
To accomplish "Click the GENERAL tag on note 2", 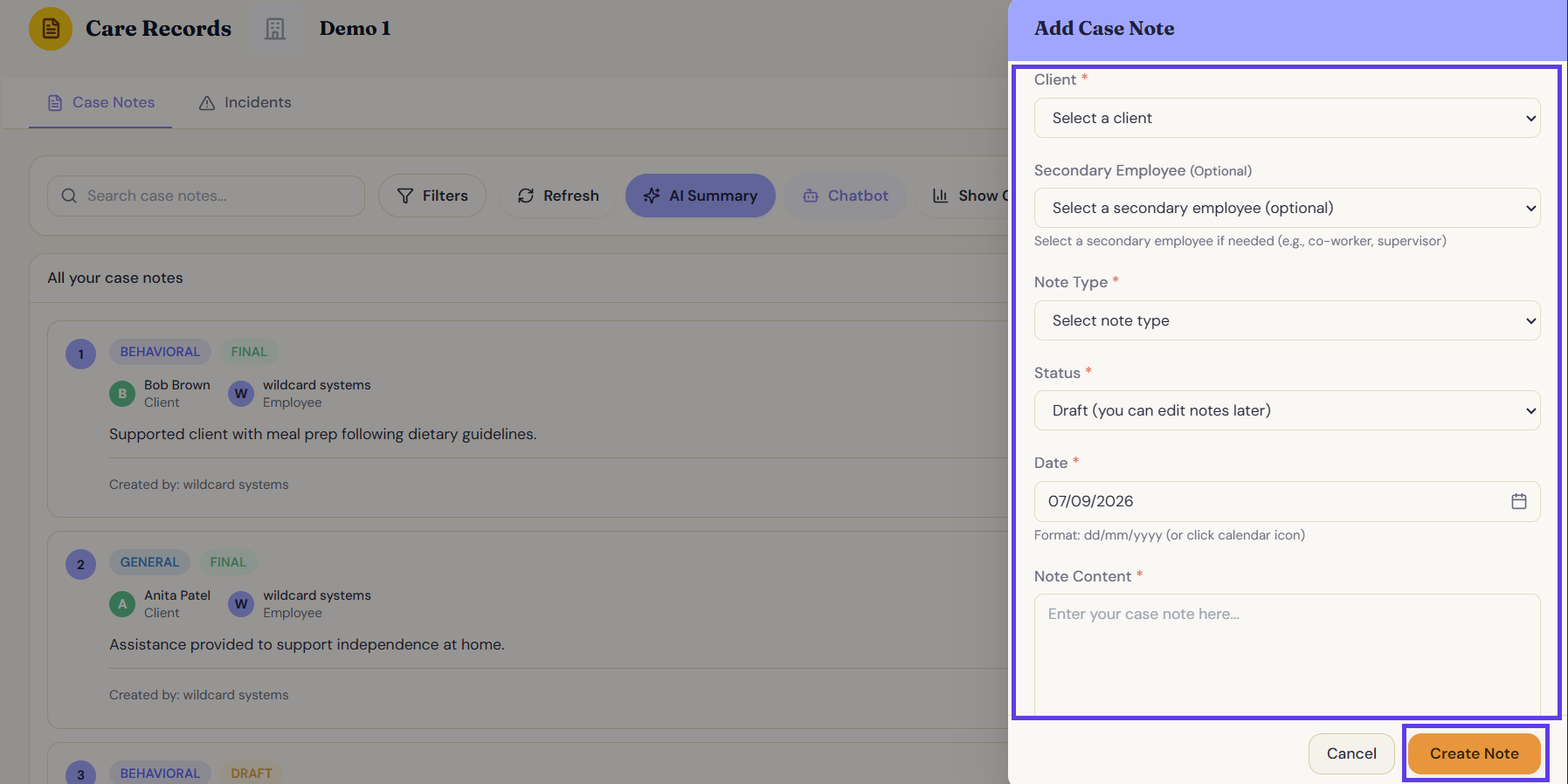I will 149,562.
